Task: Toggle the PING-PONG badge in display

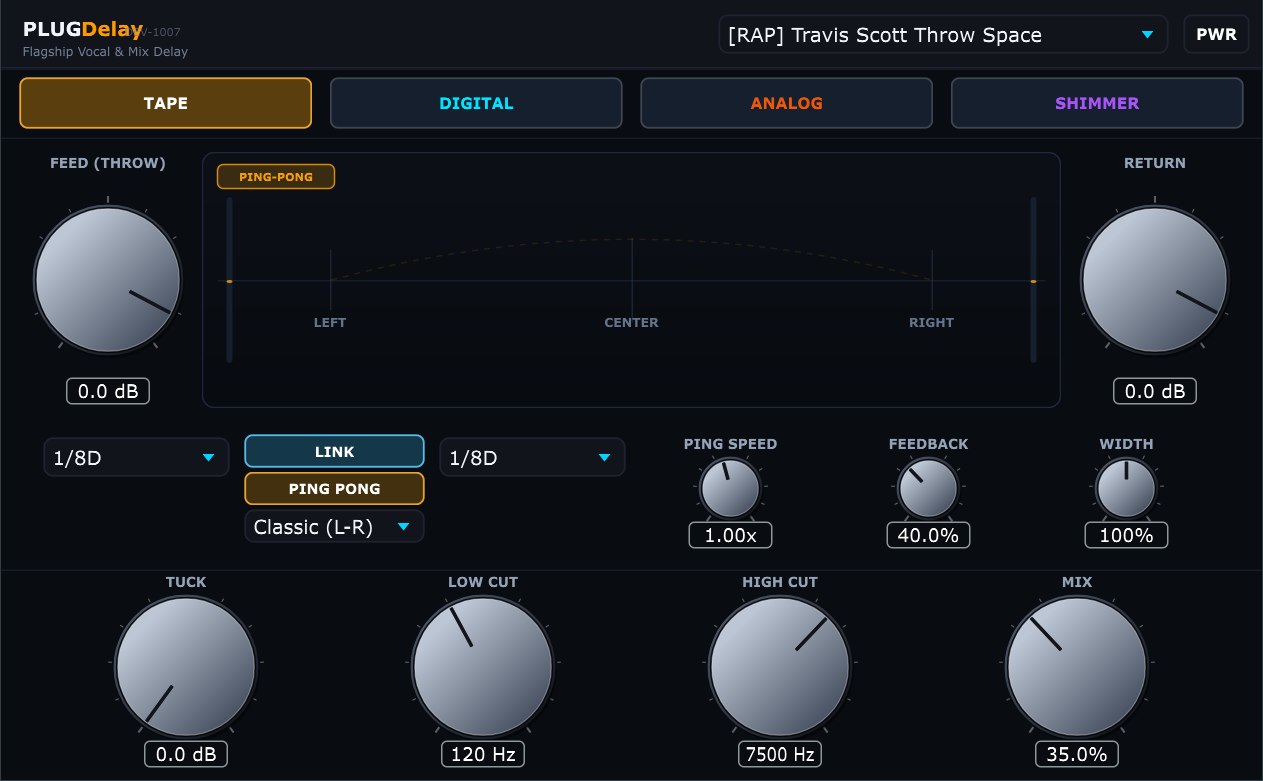Action: 276,177
